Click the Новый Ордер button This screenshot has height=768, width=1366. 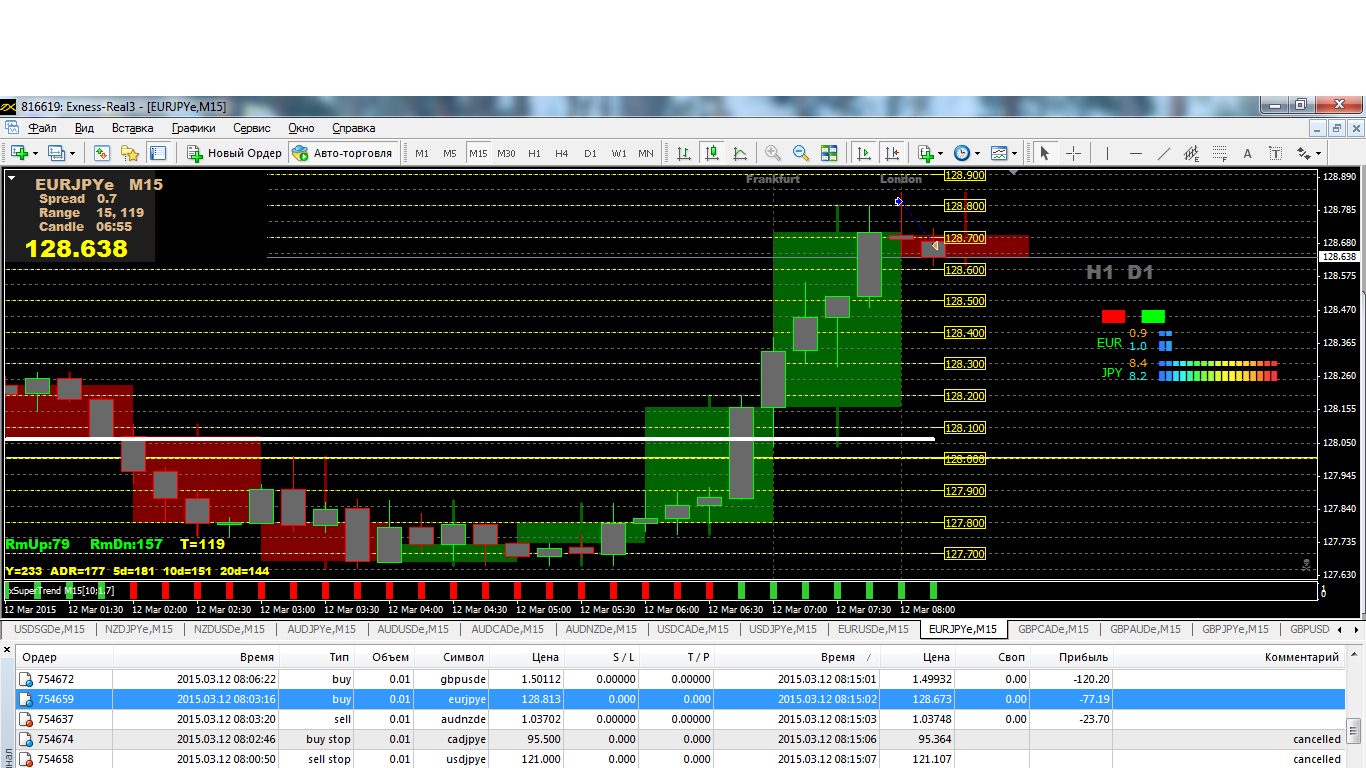pos(235,153)
